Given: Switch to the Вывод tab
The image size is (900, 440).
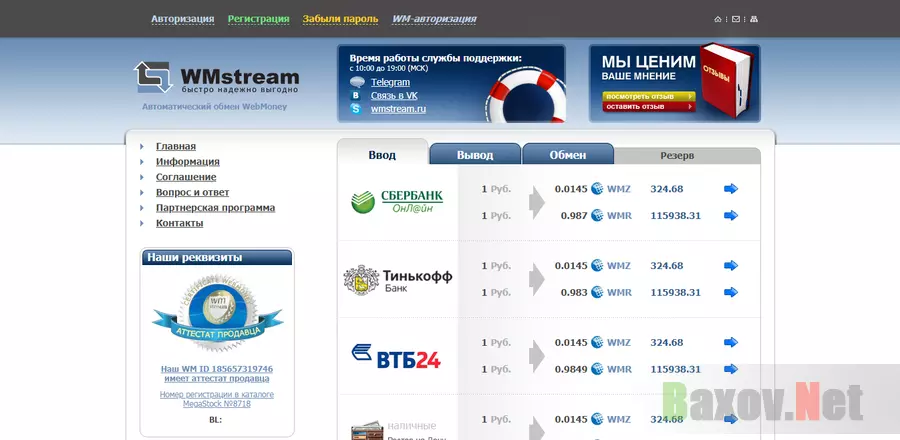Looking at the screenshot, I should coord(475,155).
